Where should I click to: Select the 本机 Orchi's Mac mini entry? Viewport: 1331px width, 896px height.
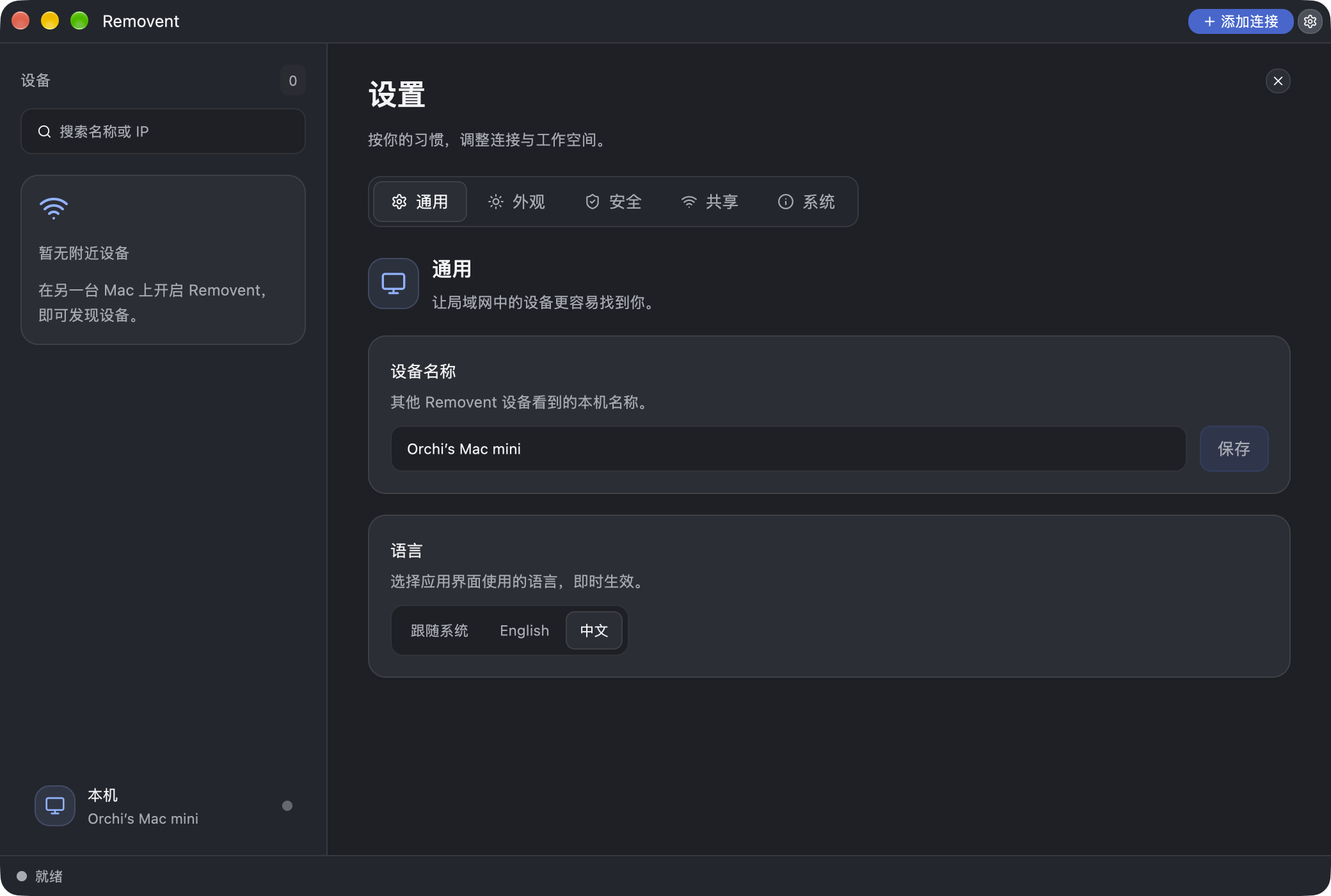163,806
